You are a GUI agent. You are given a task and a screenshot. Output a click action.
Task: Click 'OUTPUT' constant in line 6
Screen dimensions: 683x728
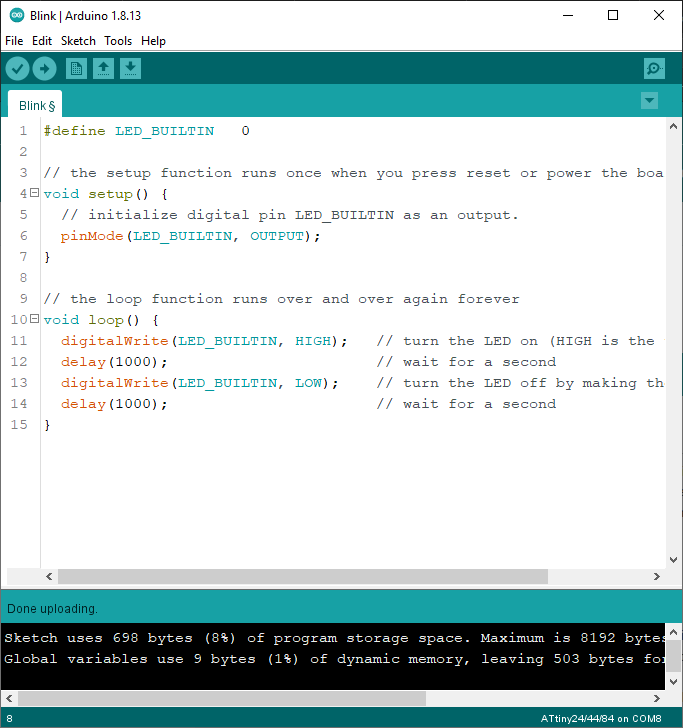277,236
